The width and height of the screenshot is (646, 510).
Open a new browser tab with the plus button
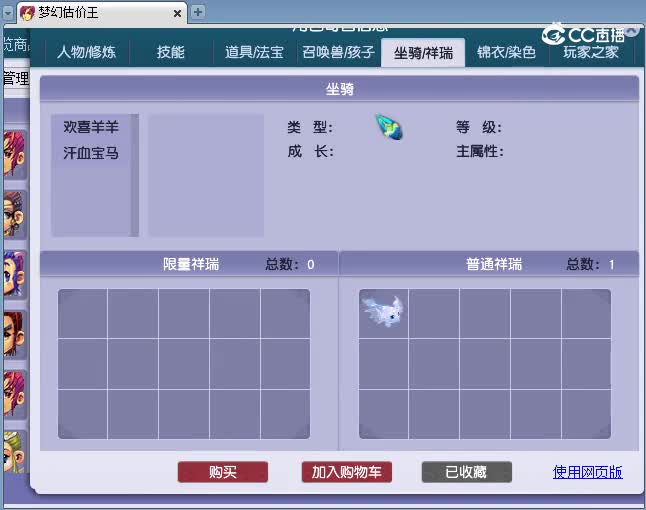[x=198, y=12]
